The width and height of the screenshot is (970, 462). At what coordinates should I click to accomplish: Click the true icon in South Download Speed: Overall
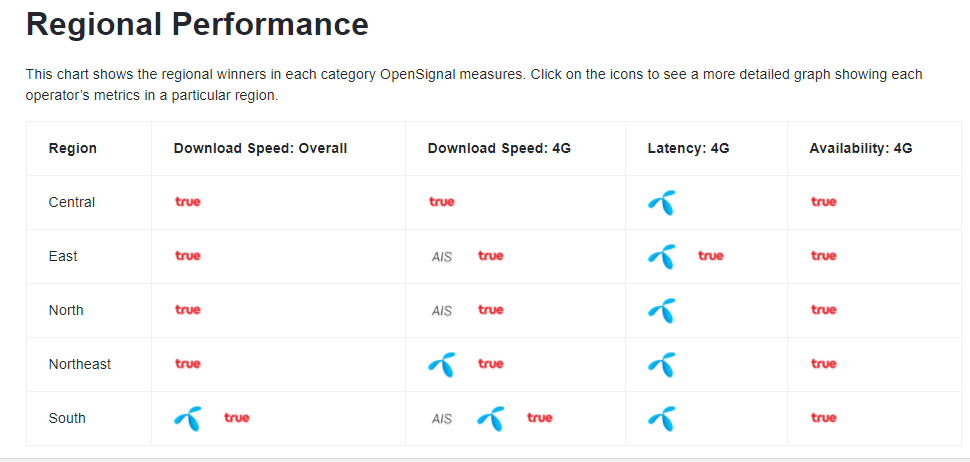tap(237, 417)
